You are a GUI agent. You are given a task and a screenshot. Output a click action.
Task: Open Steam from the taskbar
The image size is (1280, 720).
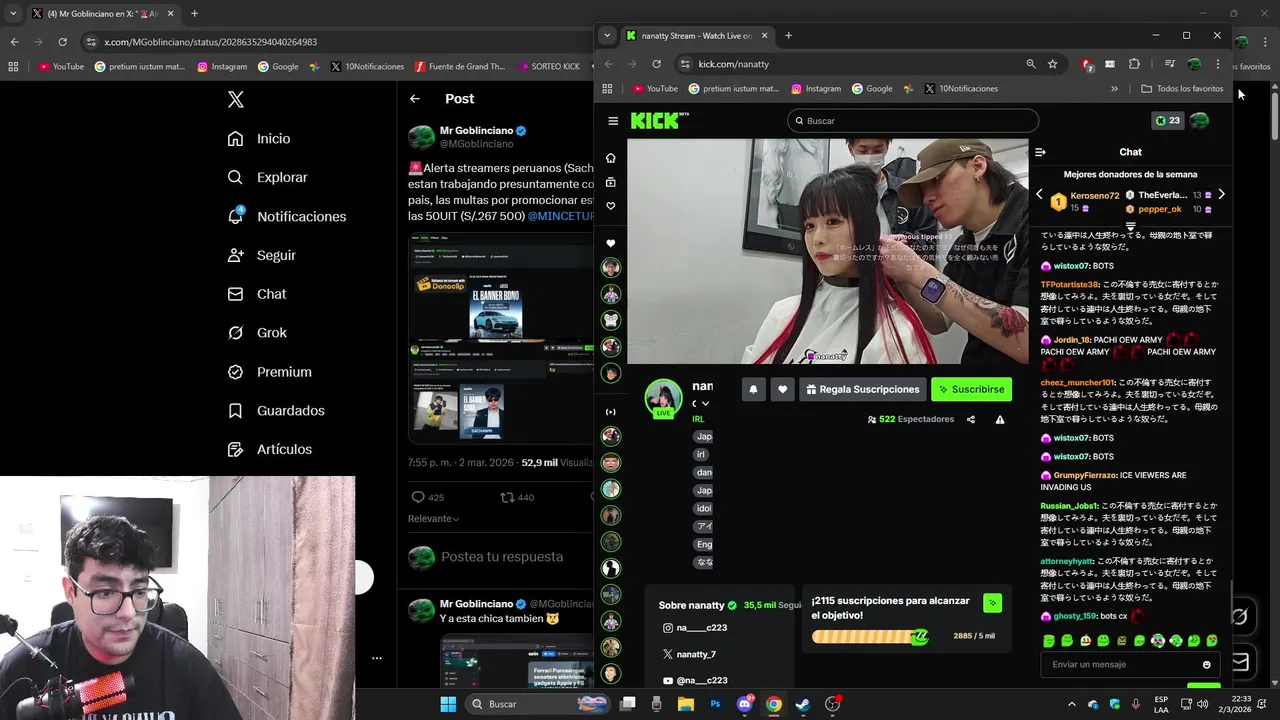tap(803, 704)
